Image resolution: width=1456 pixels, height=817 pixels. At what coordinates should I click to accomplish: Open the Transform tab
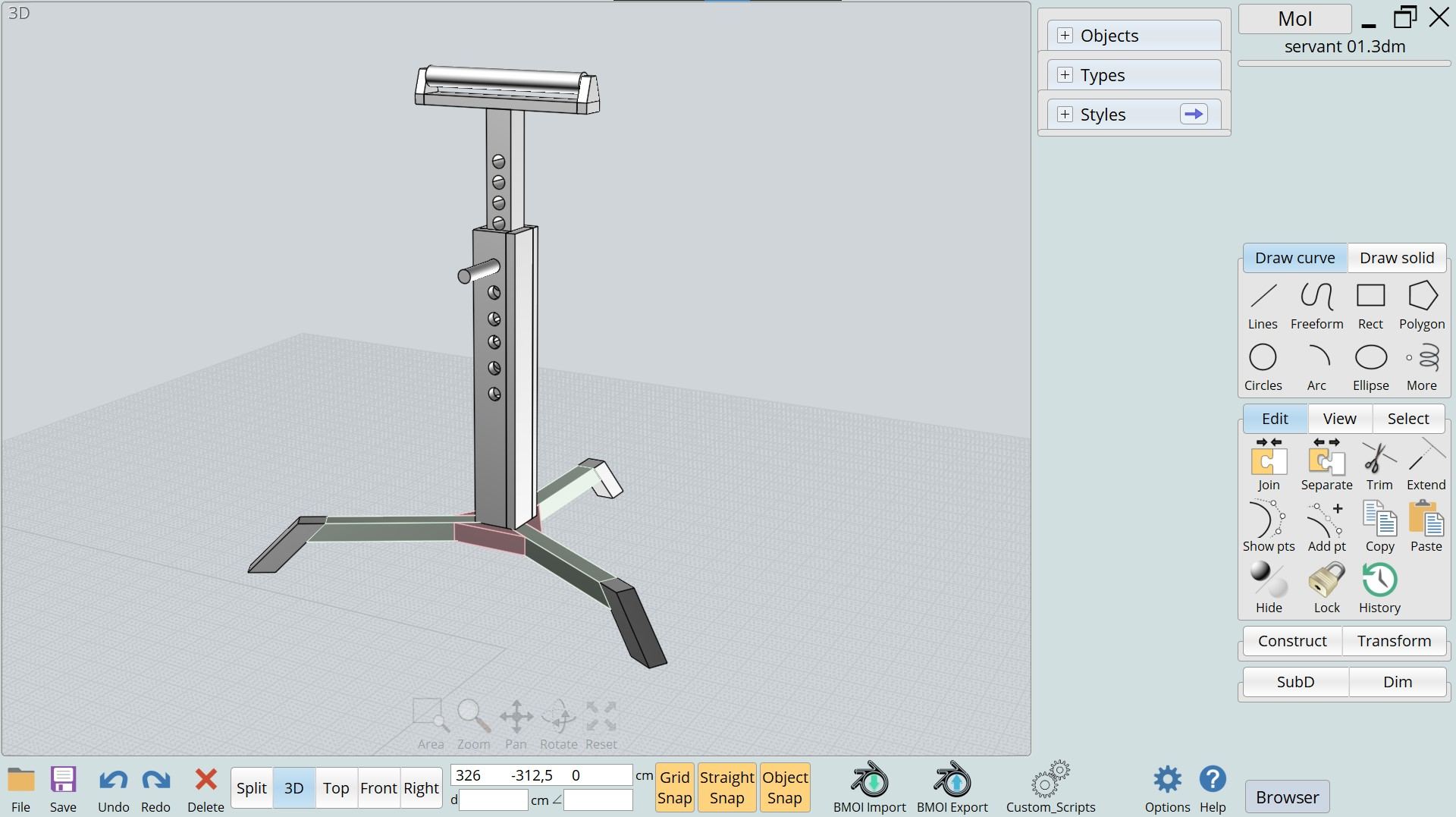[1394, 641]
